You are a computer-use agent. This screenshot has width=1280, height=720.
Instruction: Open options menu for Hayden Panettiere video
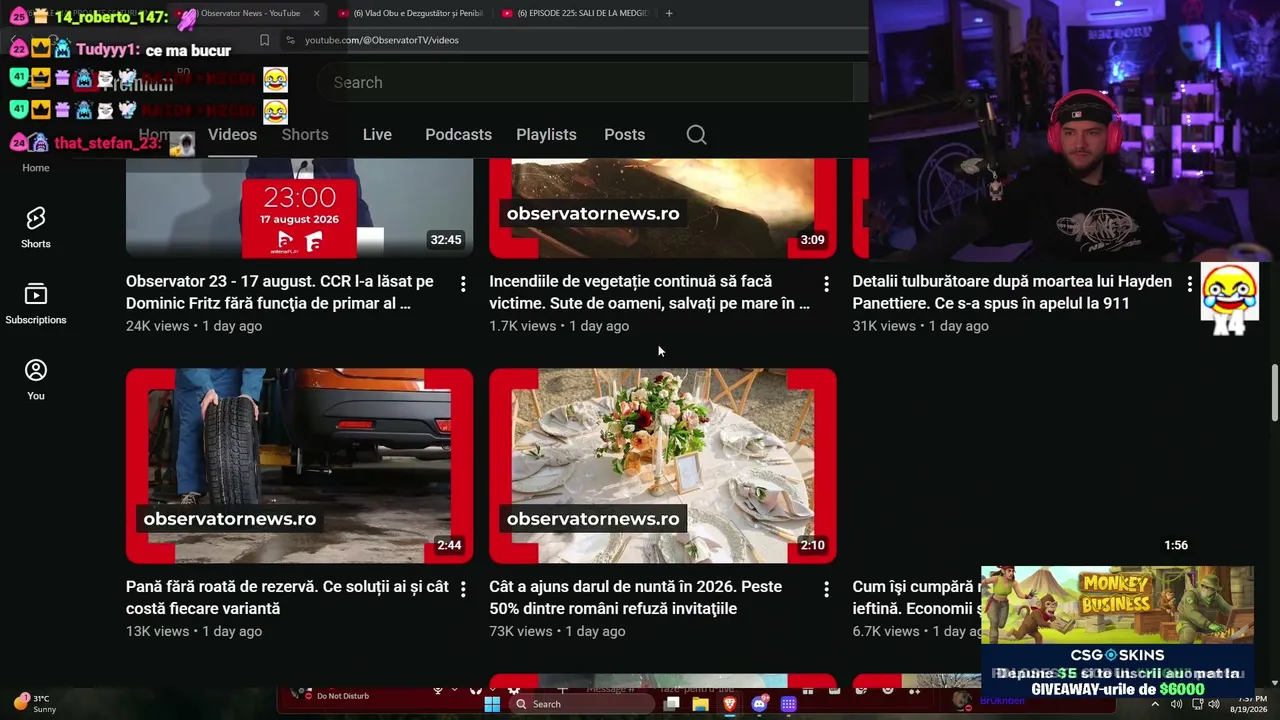tap(1189, 284)
